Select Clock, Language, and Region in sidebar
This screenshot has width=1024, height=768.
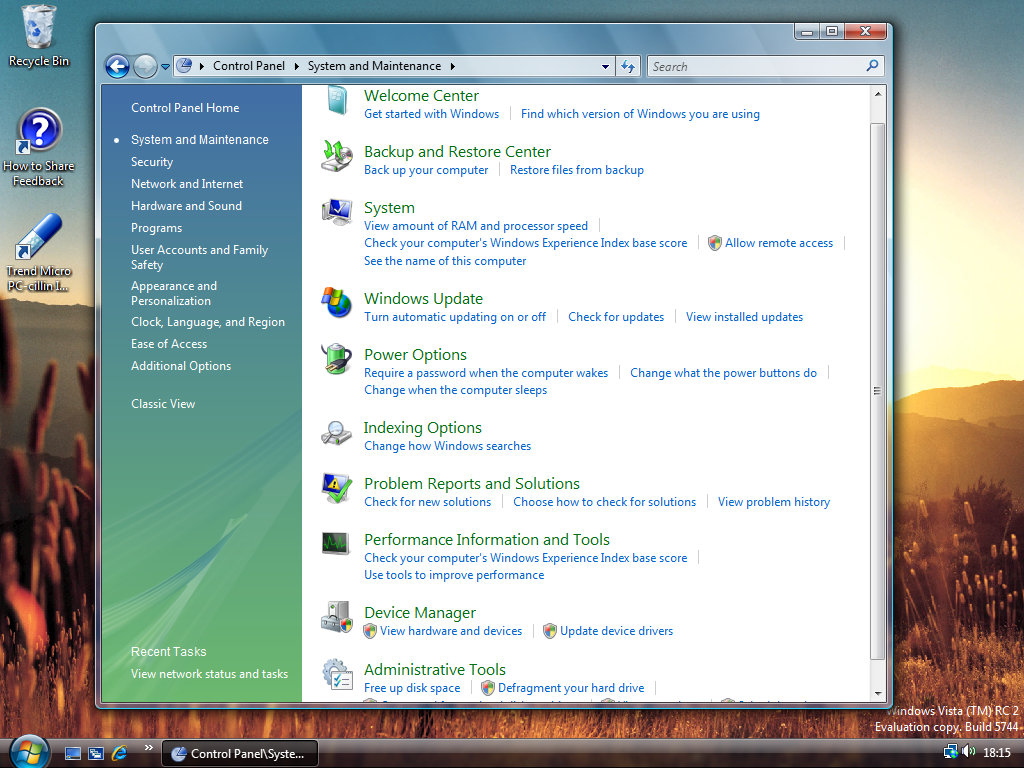point(208,322)
